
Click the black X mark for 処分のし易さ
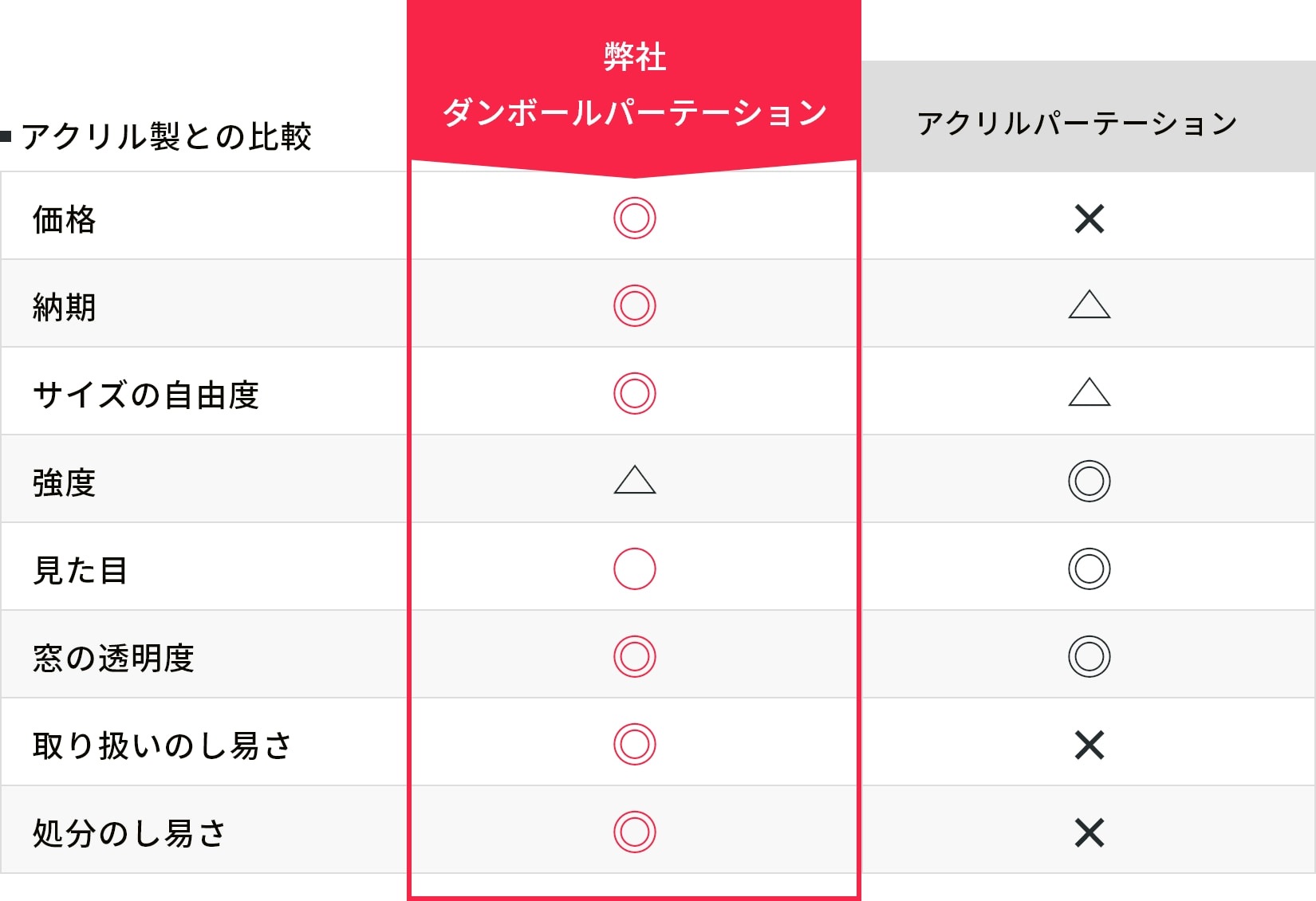[1089, 832]
